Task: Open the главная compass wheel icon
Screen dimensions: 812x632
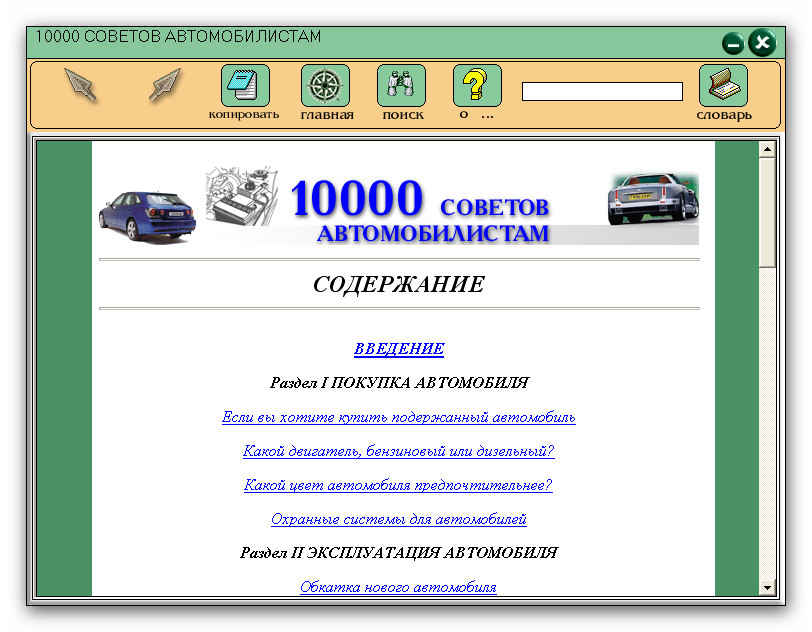Action: coord(325,85)
